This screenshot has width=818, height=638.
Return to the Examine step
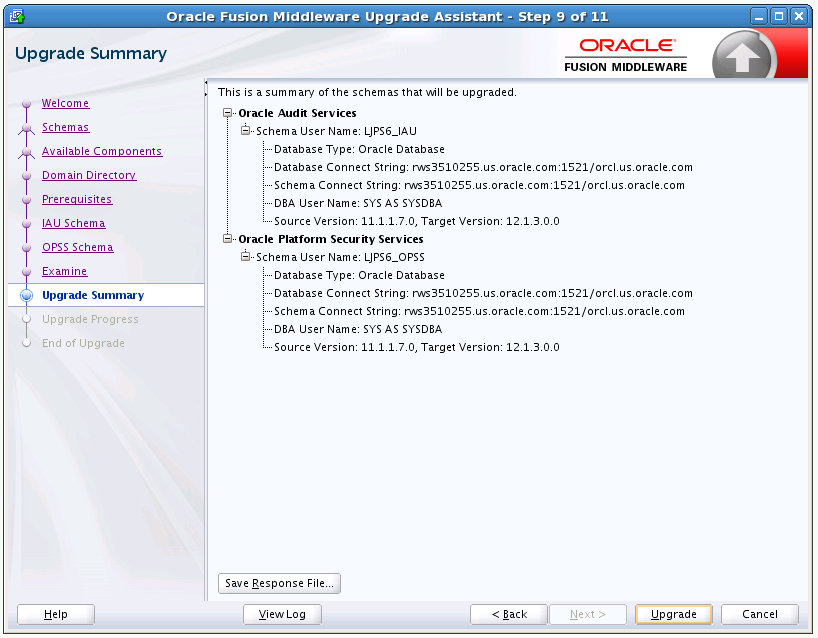[64, 271]
